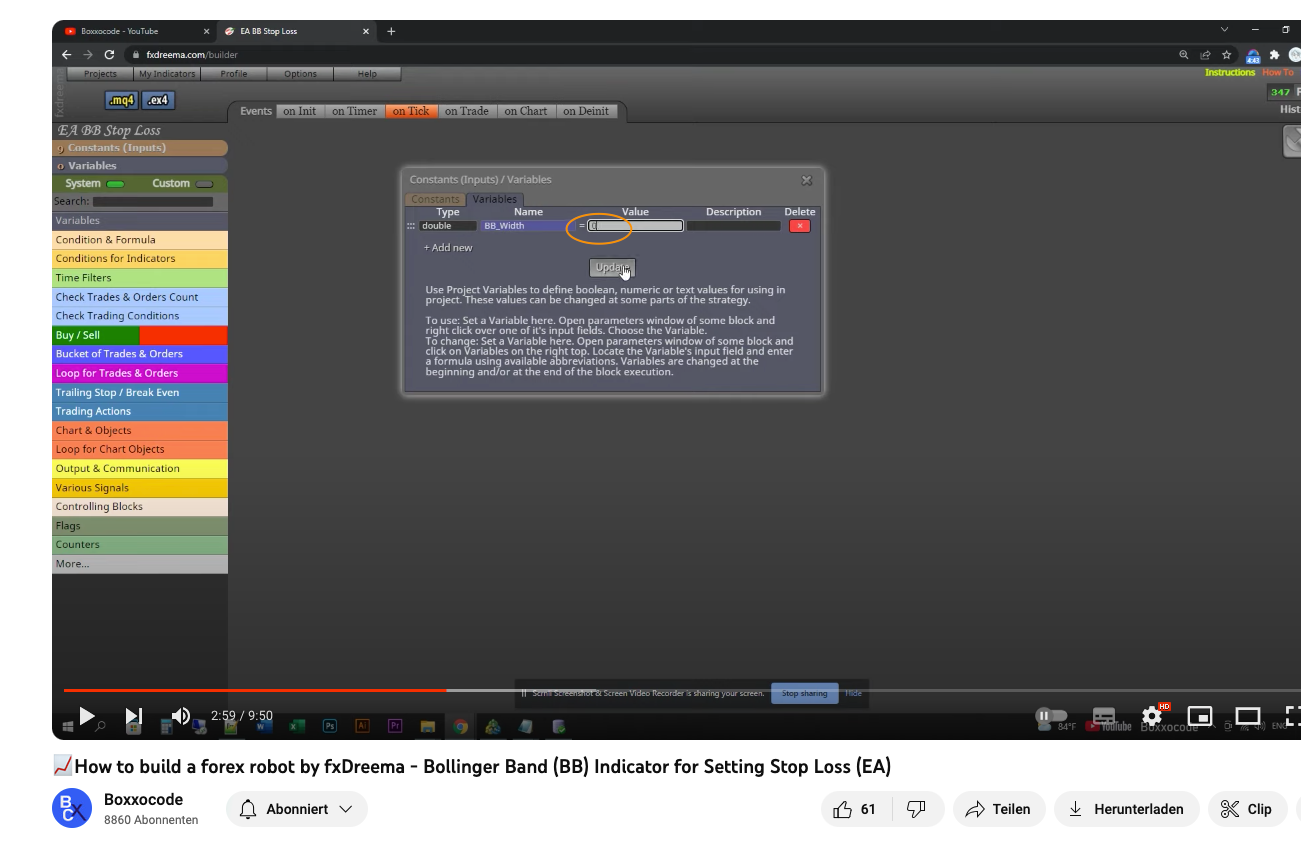1301x842 pixels.
Task: Open the Help menu
Action: [367, 74]
